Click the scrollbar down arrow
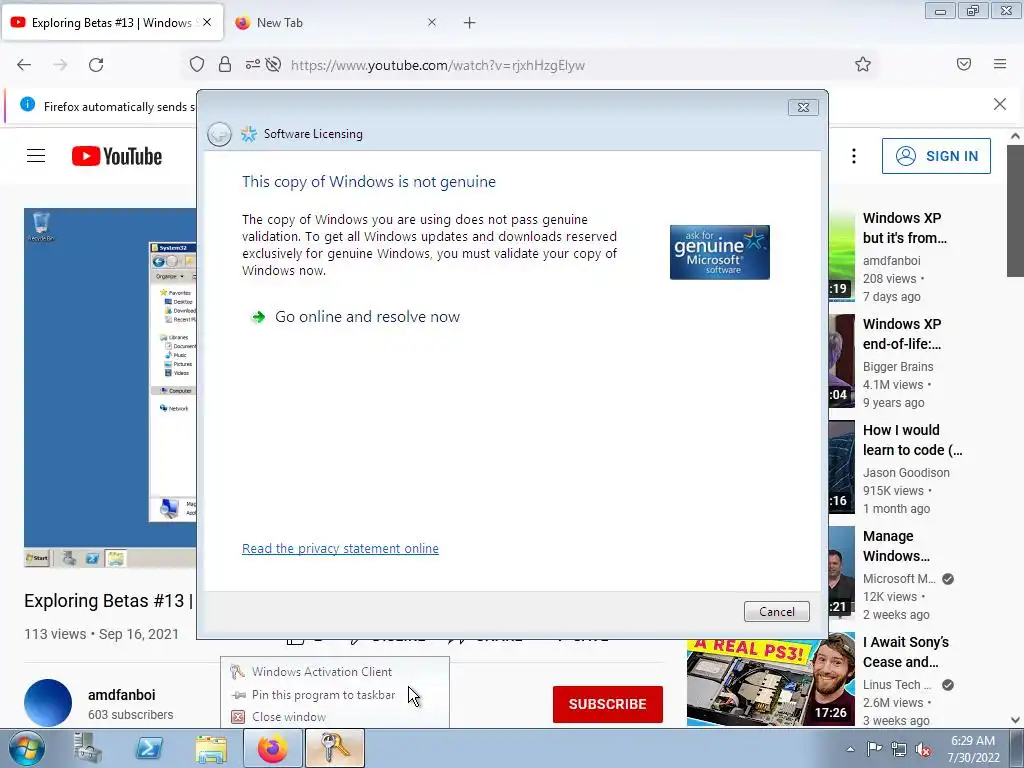1024x768 pixels. (x=1015, y=720)
